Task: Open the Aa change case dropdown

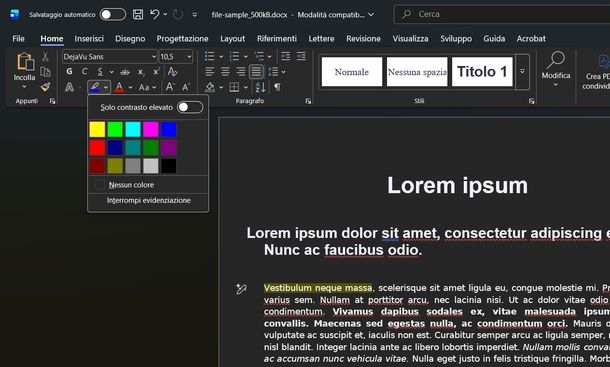Action: [x=147, y=87]
